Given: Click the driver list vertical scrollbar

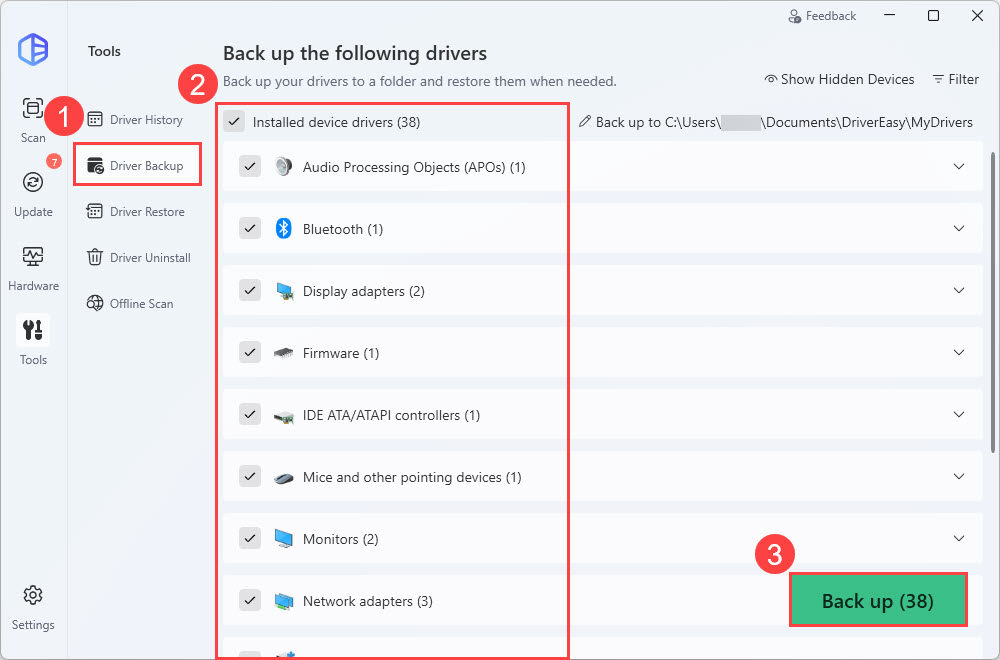Looking at the screenshot, I should point(992,300).
